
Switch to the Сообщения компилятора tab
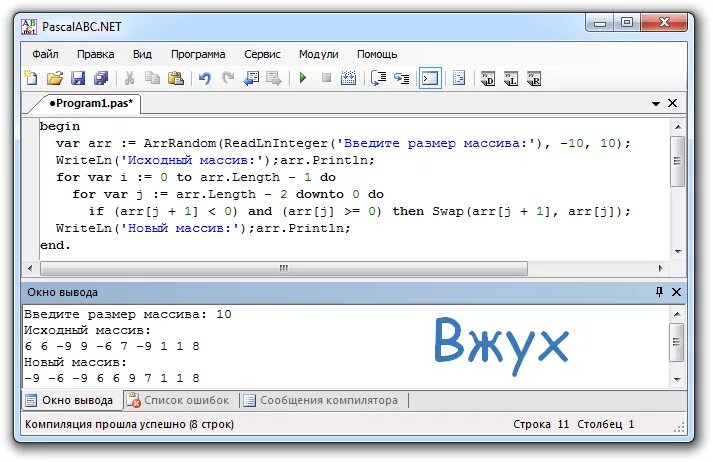pos(321,400)
